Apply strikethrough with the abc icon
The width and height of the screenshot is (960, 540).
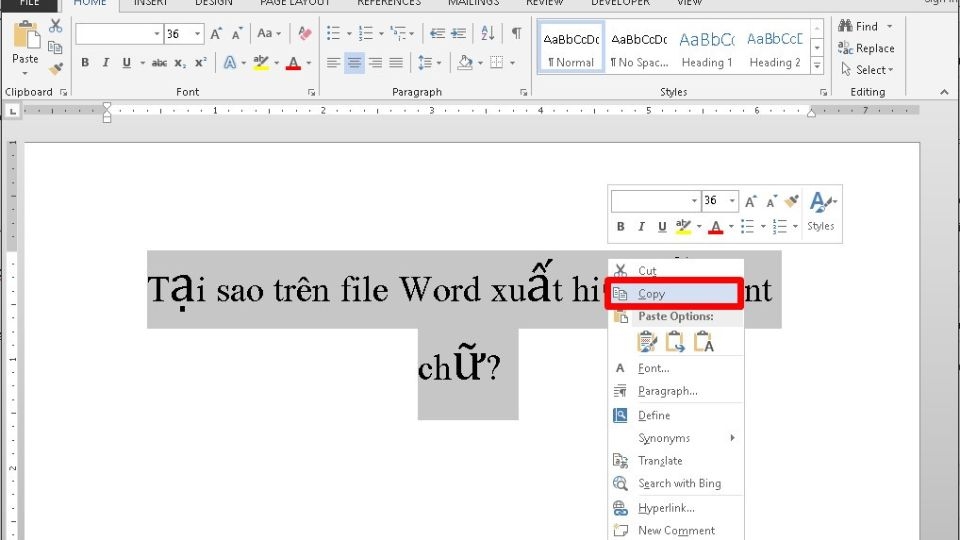tap(159, 62)
